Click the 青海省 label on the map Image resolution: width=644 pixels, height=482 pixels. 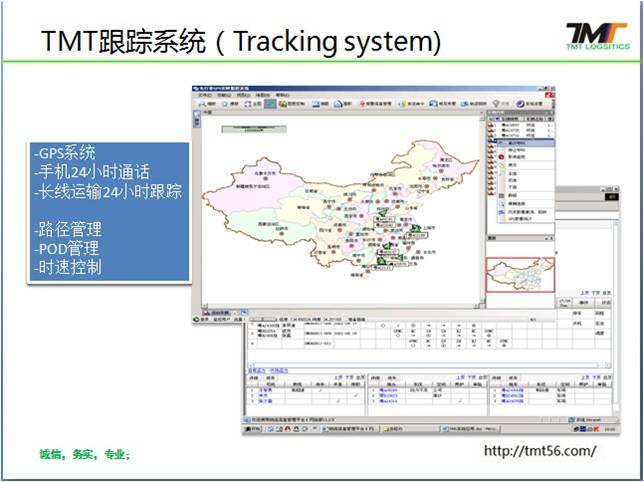[302, 207]
